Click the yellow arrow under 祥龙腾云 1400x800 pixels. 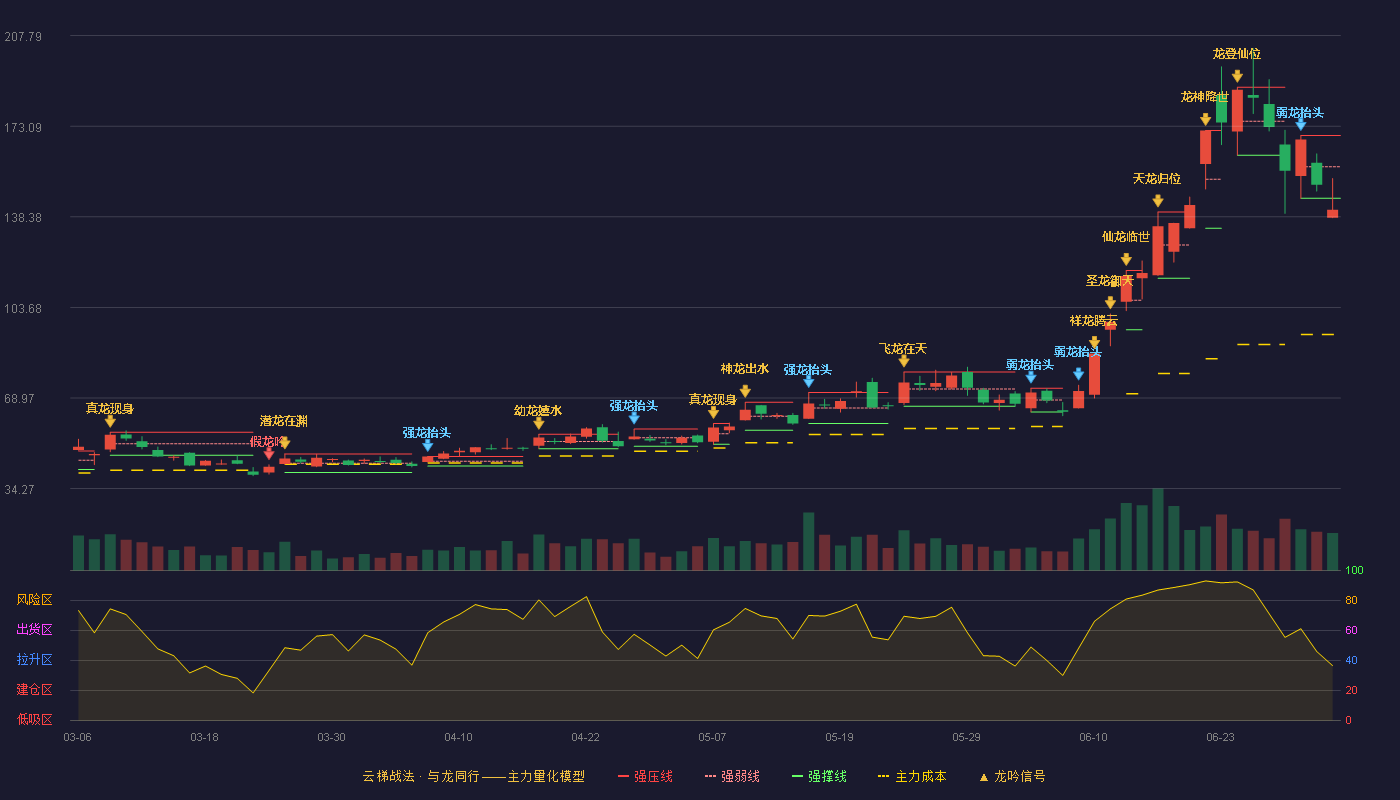click(x=1094, y=343)
